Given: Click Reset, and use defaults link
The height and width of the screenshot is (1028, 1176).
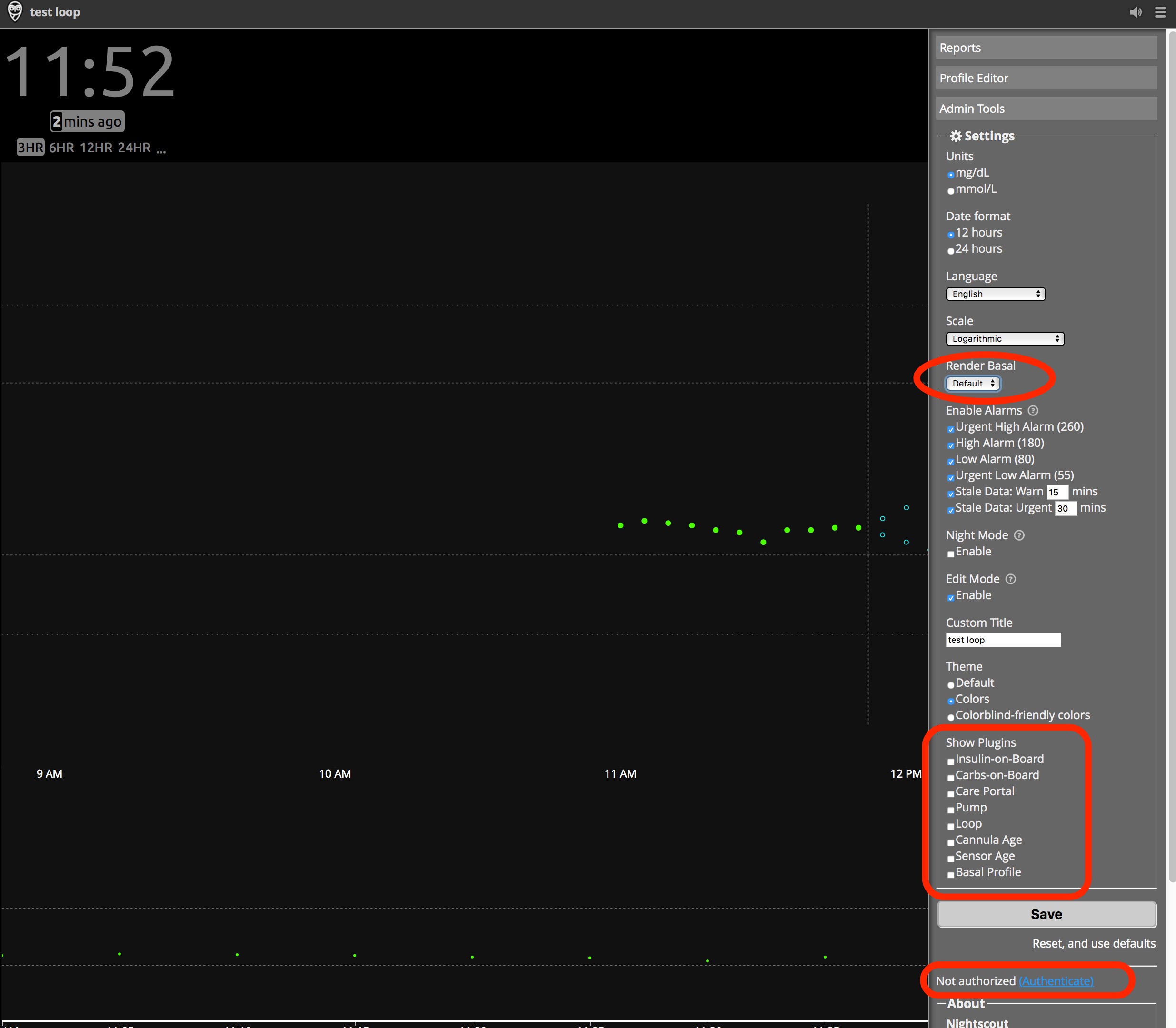Looking at the screenshot, I should (1093, 943).
